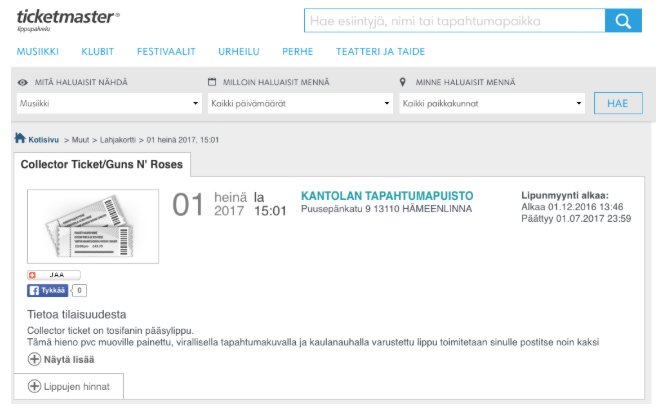Click the event time la 15:01
This screenshot has width=663, height=415.
point(270,204)
